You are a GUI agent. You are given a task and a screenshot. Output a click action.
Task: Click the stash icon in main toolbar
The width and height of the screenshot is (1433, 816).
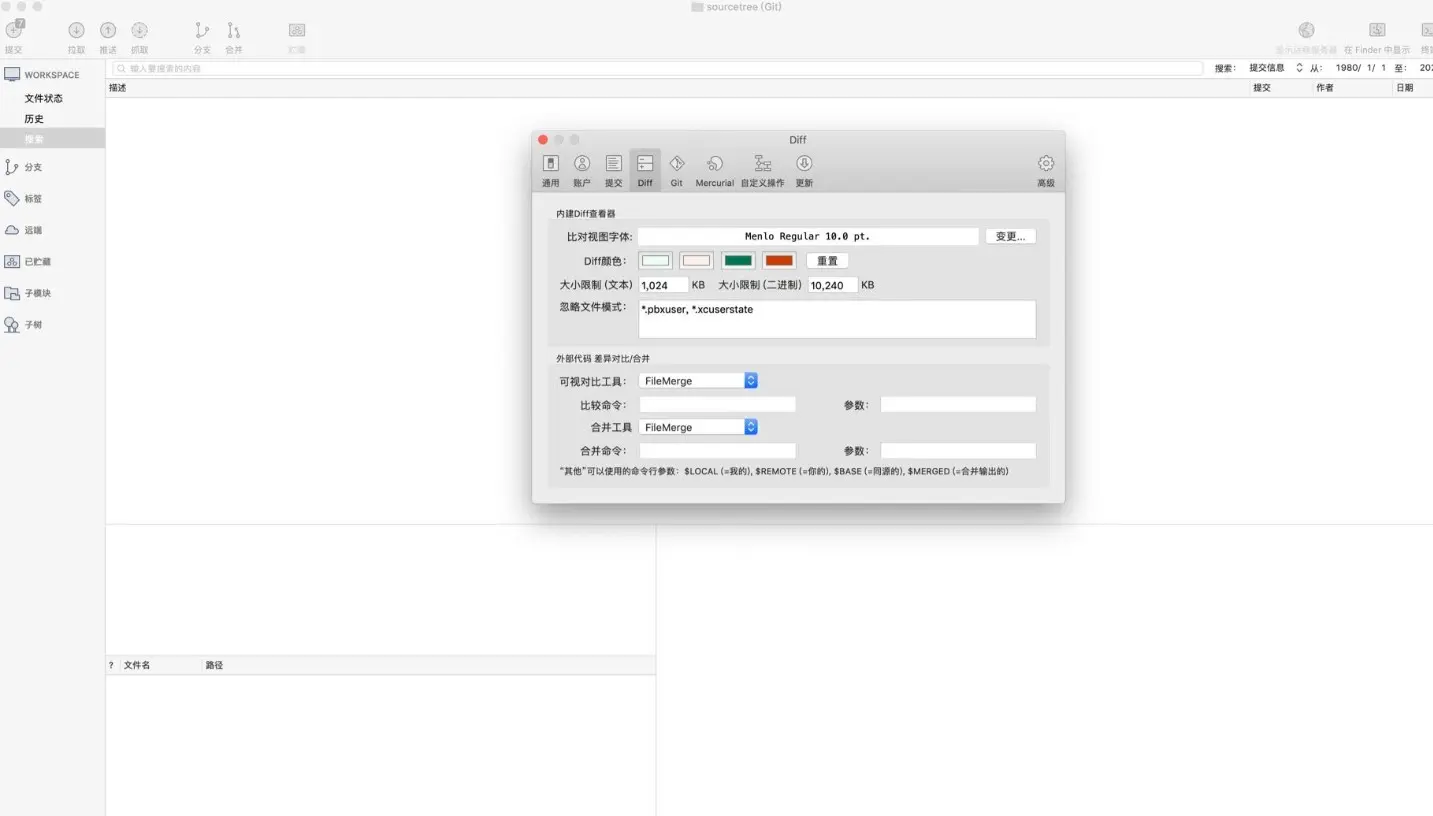click(x=297, y=30)
